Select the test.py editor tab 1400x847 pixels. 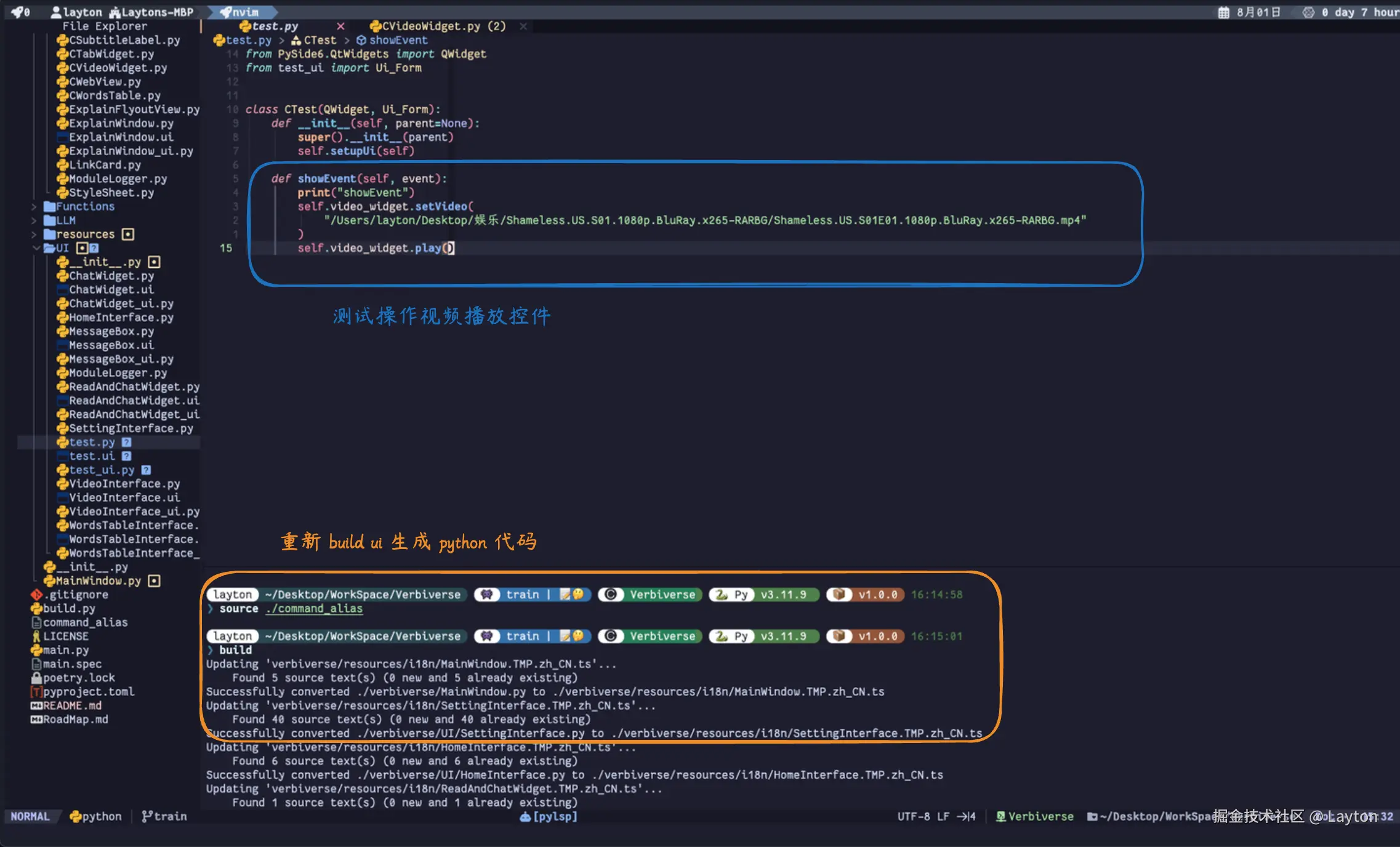pos(275,26)
